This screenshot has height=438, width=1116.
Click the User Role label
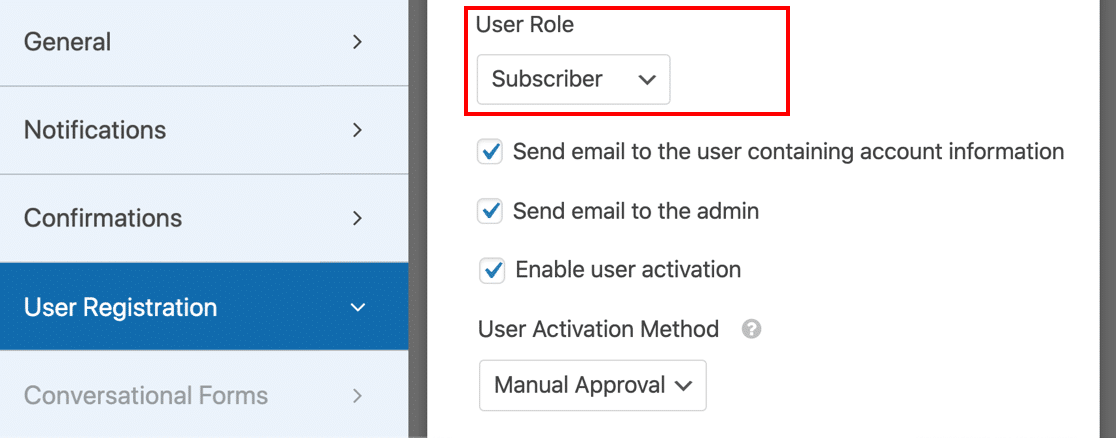click(x=525, y=25)
